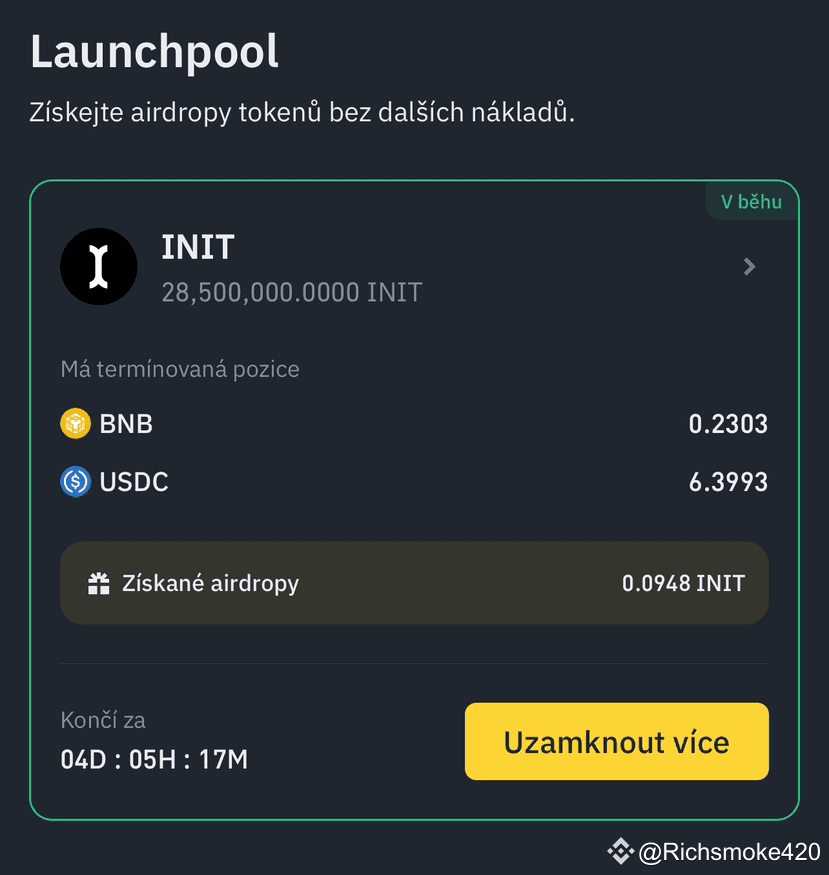Click the gift icon beside Získané airdropy
829x875 pixels.
click(x=98, y=584)
